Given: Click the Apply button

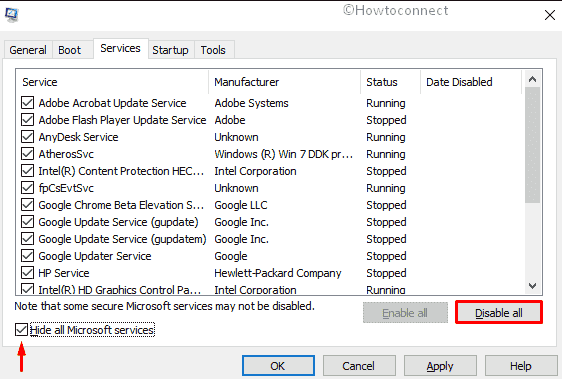Looking at the screenshot, I should pyautogui.click(x=440, y=366).
